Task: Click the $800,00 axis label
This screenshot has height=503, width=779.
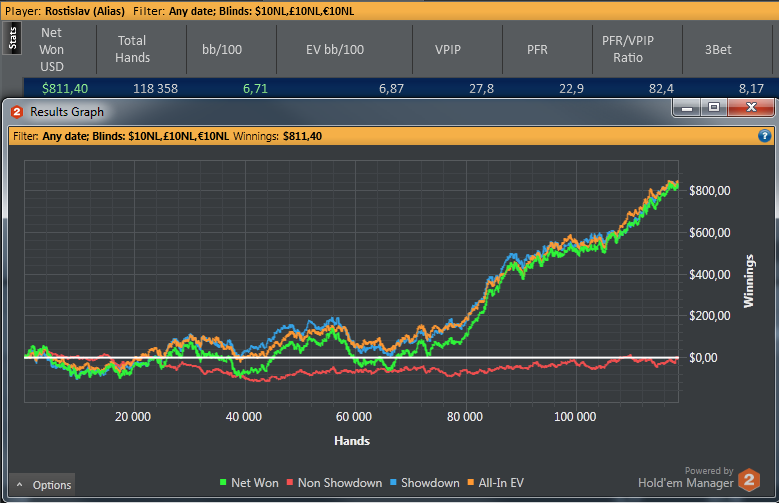Action: tap(709, 190)
